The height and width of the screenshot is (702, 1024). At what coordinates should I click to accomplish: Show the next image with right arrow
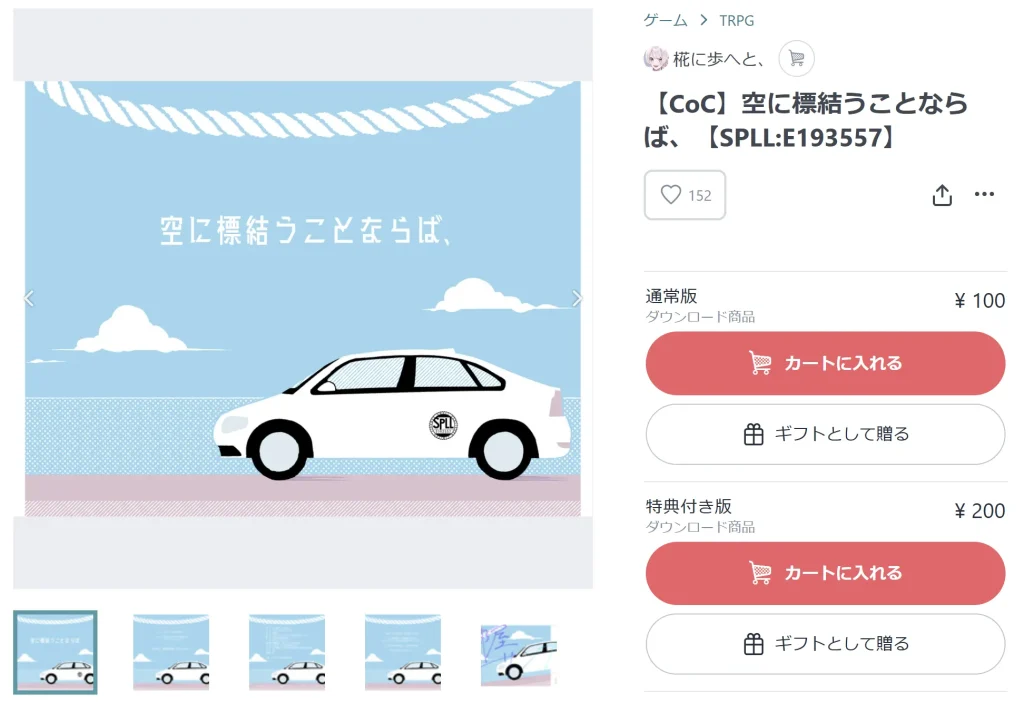pos(576,298)
